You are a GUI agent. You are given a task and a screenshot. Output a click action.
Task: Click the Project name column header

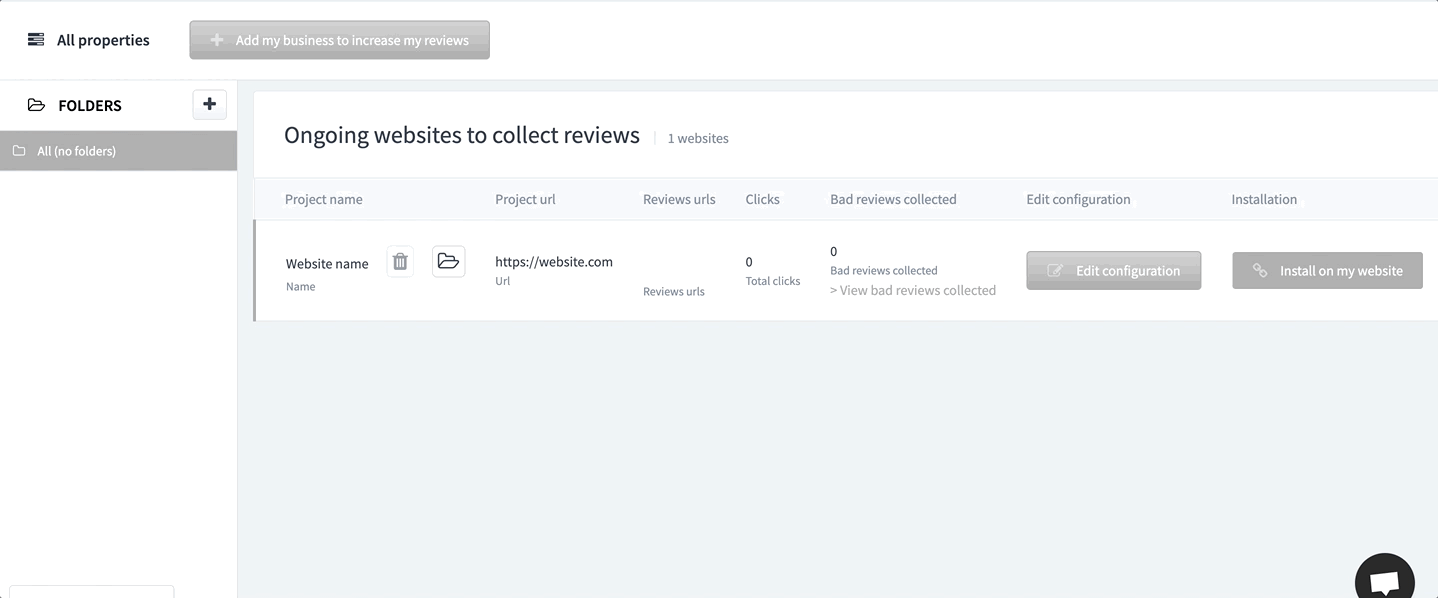coord(323,199)
